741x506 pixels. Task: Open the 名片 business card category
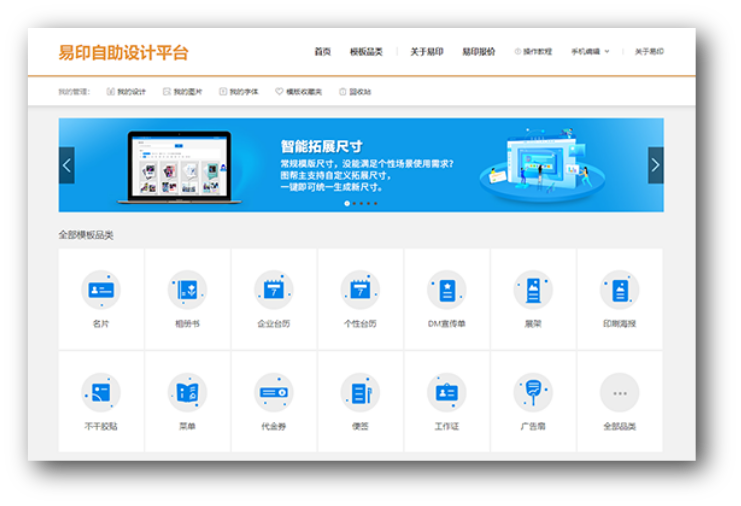tap(101, 290)
